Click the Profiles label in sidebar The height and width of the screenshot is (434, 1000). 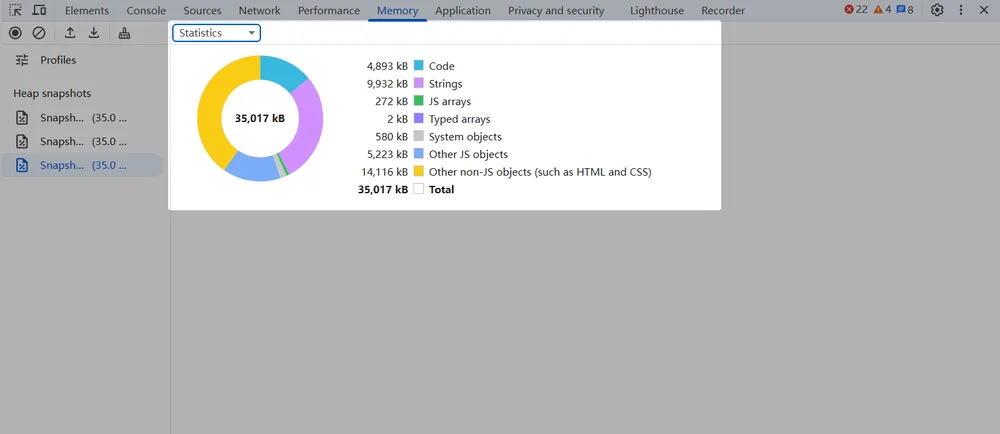(x=58, y=60)
